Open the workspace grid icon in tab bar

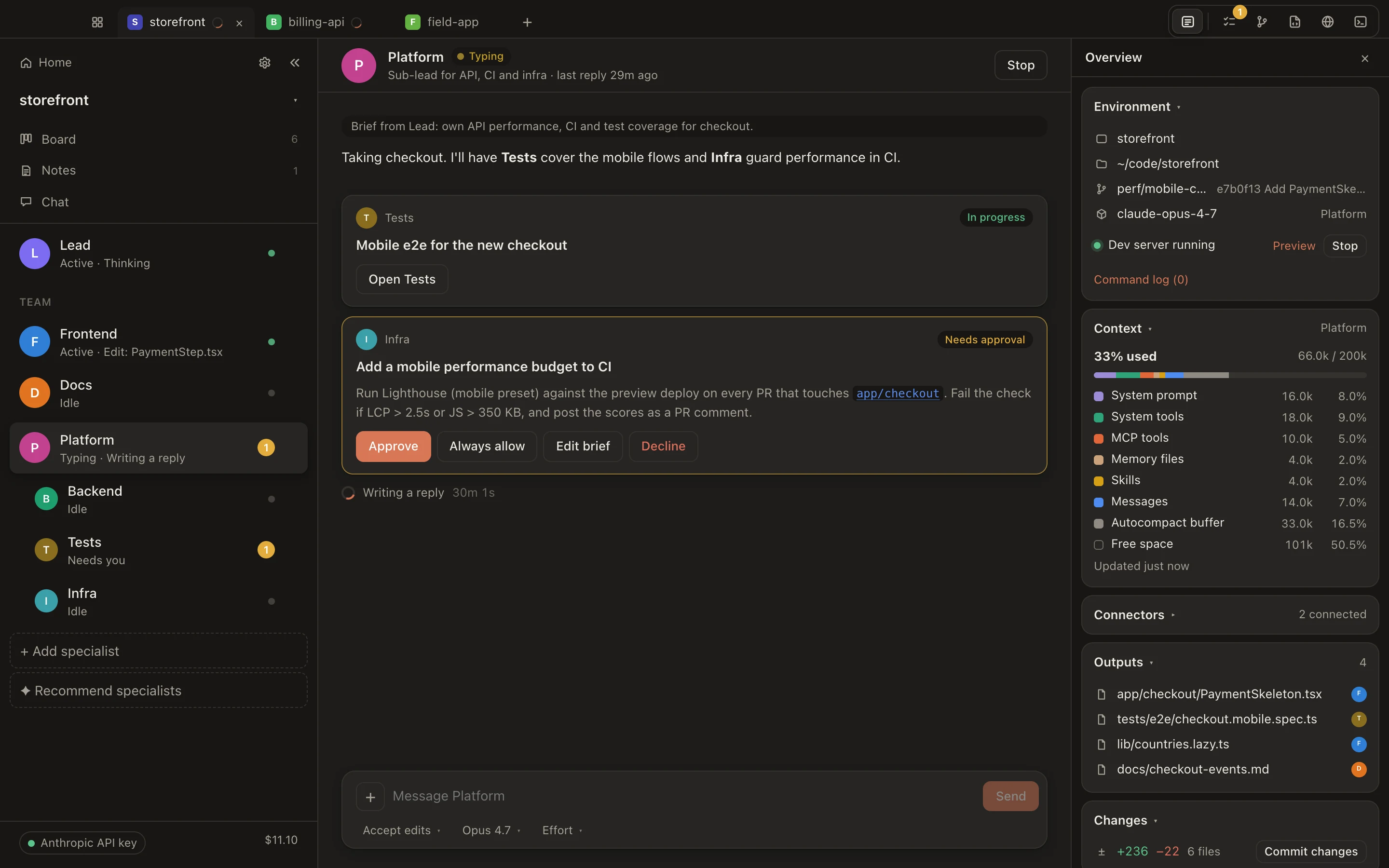(x=97, y=22)
